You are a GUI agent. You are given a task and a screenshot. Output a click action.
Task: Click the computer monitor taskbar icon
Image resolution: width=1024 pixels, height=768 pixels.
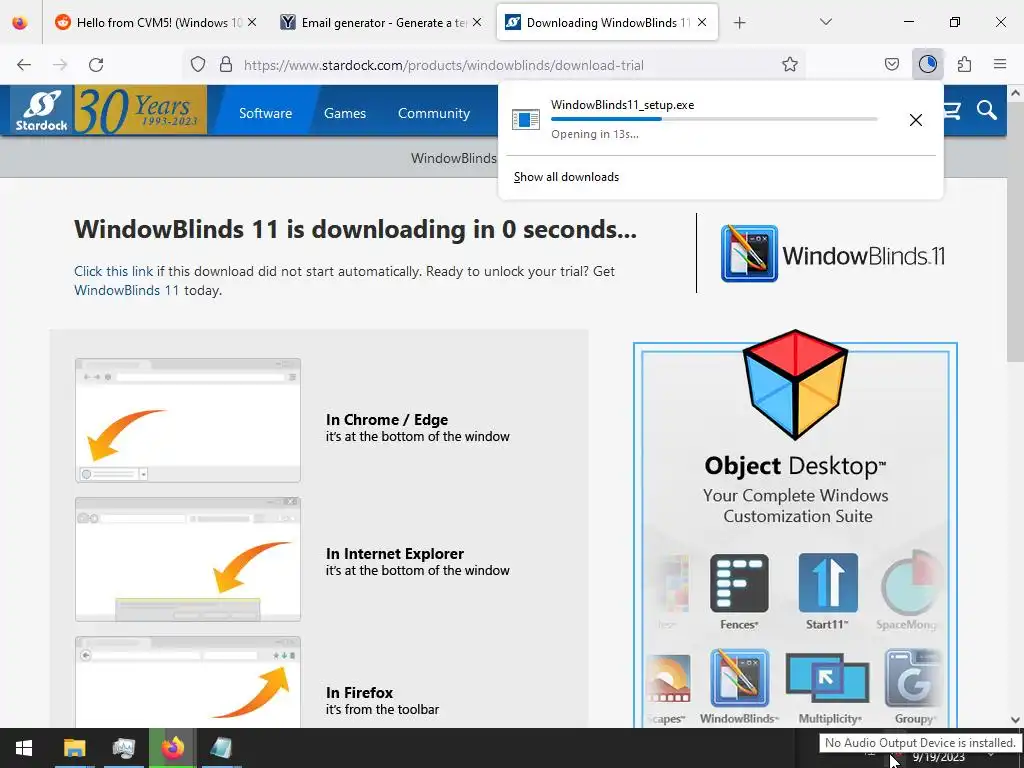click(x=123, y=748)
